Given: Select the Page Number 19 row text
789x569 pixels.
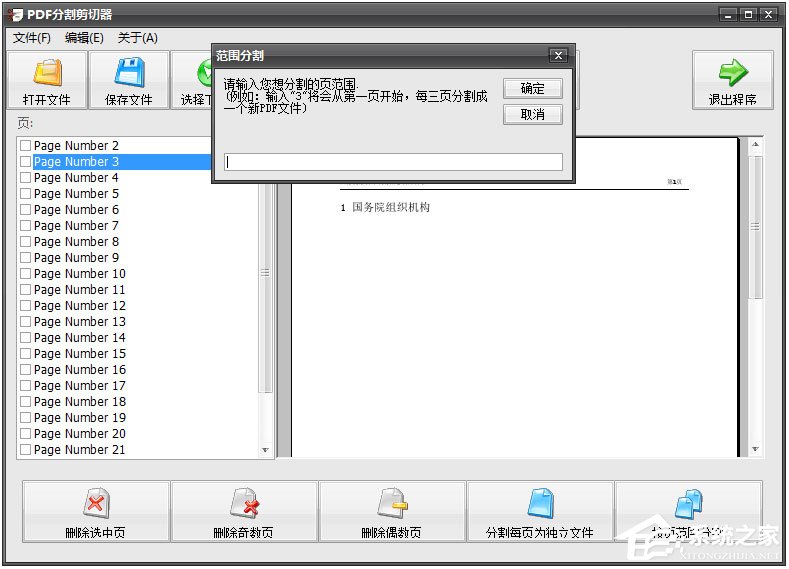Looking at the screenshot, I should pyautogui.click(x=80, y=418).
